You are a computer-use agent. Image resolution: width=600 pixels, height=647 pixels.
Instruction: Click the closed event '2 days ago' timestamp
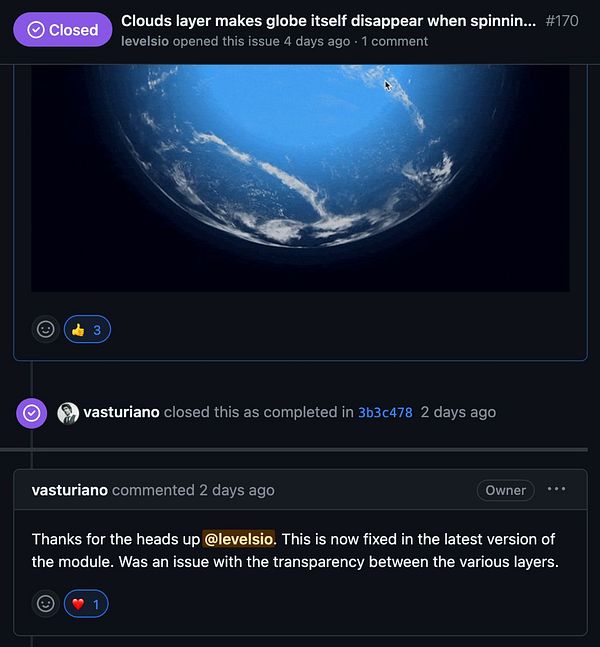click(458, 412)
